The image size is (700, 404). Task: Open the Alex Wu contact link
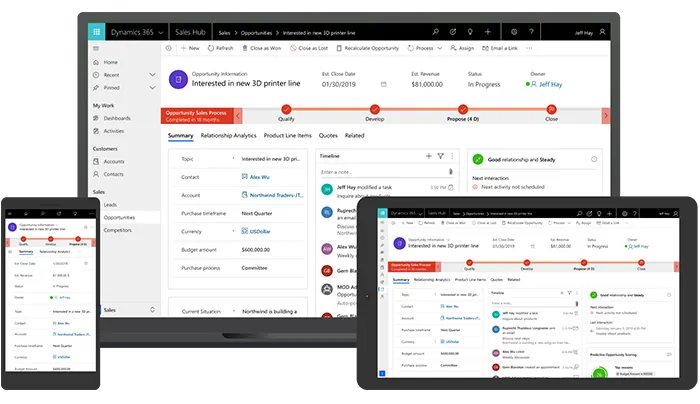262,177
